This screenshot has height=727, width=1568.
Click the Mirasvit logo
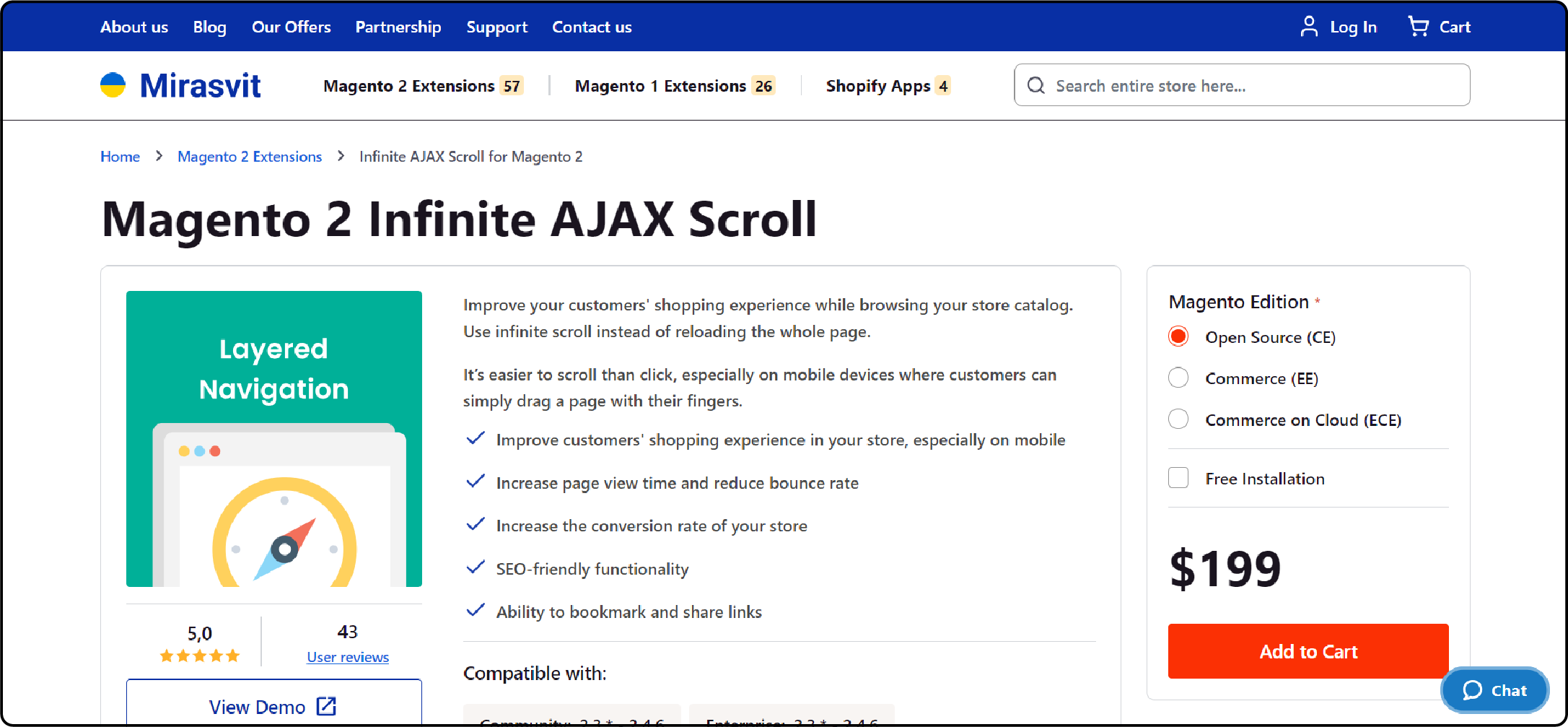180,85
